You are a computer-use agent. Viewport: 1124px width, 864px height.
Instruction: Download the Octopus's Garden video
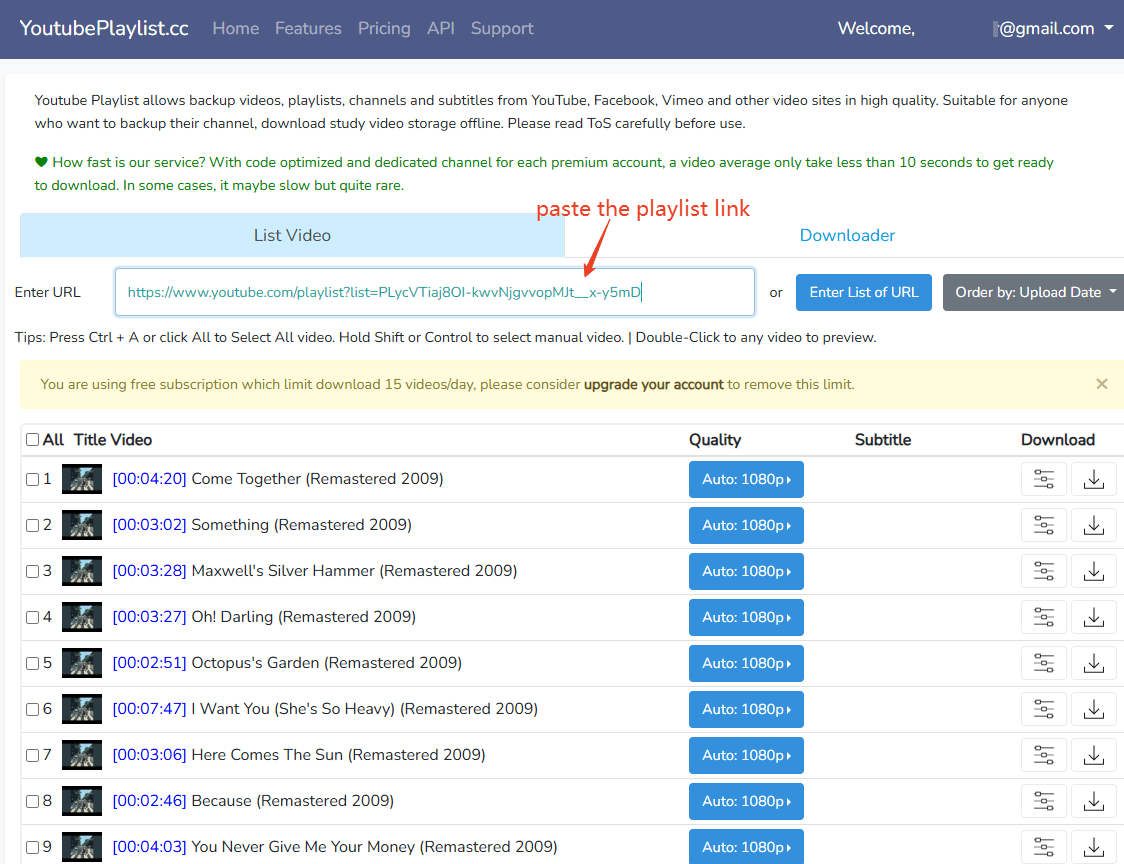click(1094, 663)
